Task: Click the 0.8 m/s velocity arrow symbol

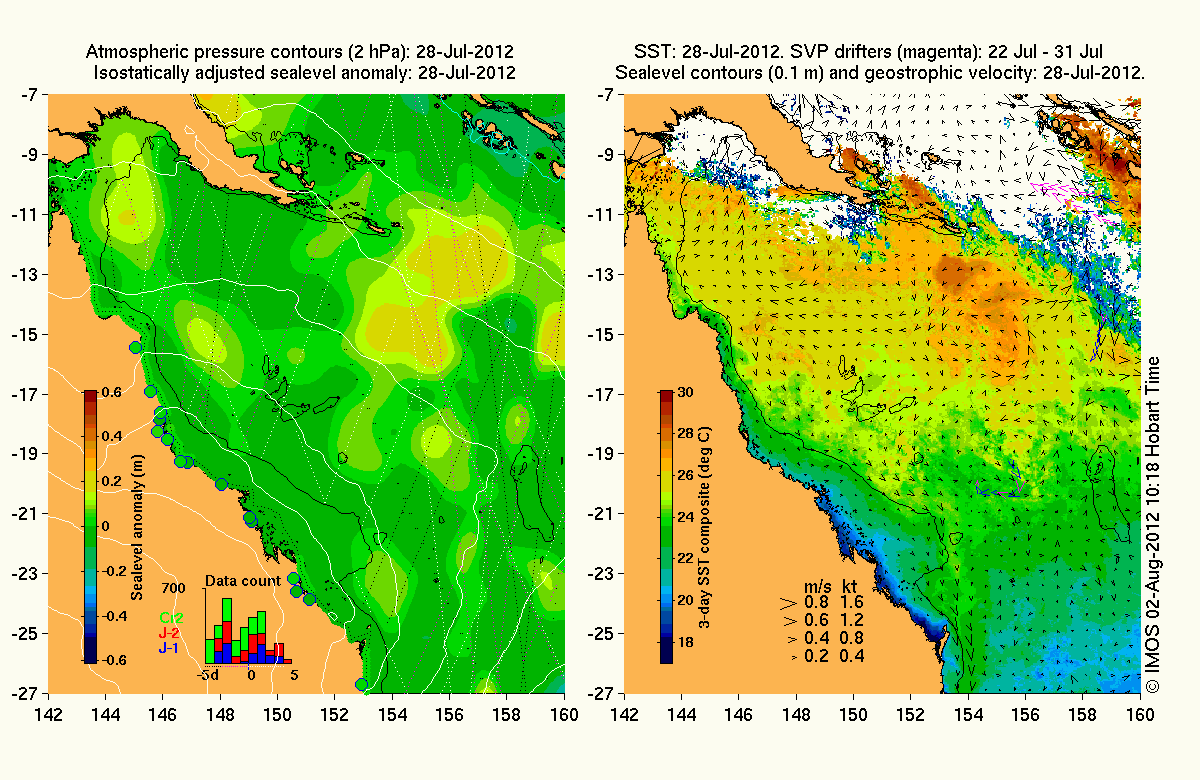Action: coord(788,602)
